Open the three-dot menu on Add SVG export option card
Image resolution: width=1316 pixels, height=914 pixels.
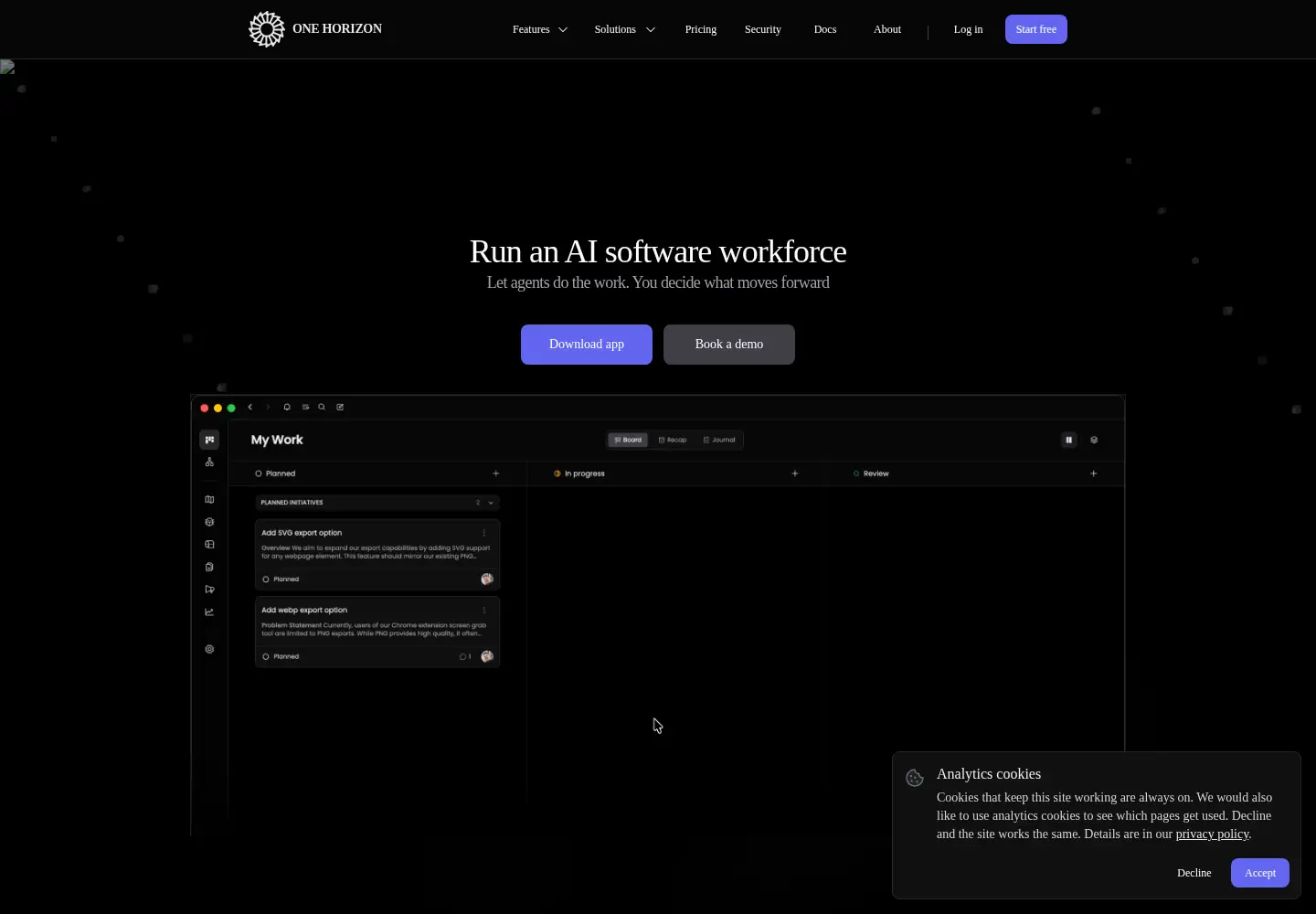tap(484, 533)
